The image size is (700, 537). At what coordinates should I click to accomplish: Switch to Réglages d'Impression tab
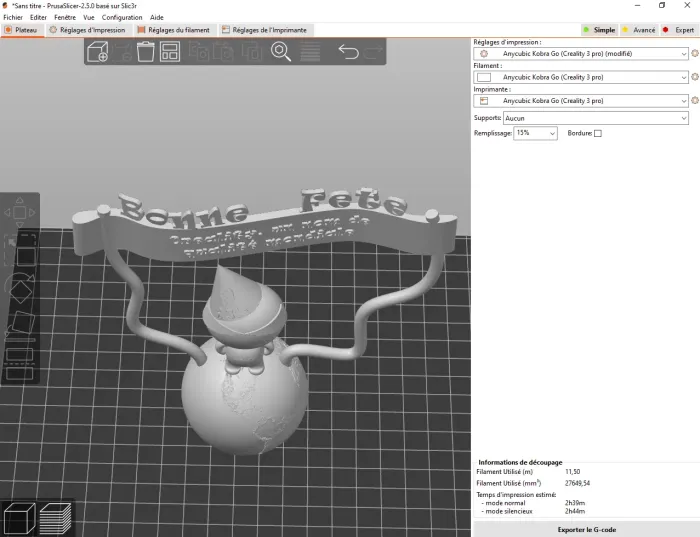coord(88,30)
